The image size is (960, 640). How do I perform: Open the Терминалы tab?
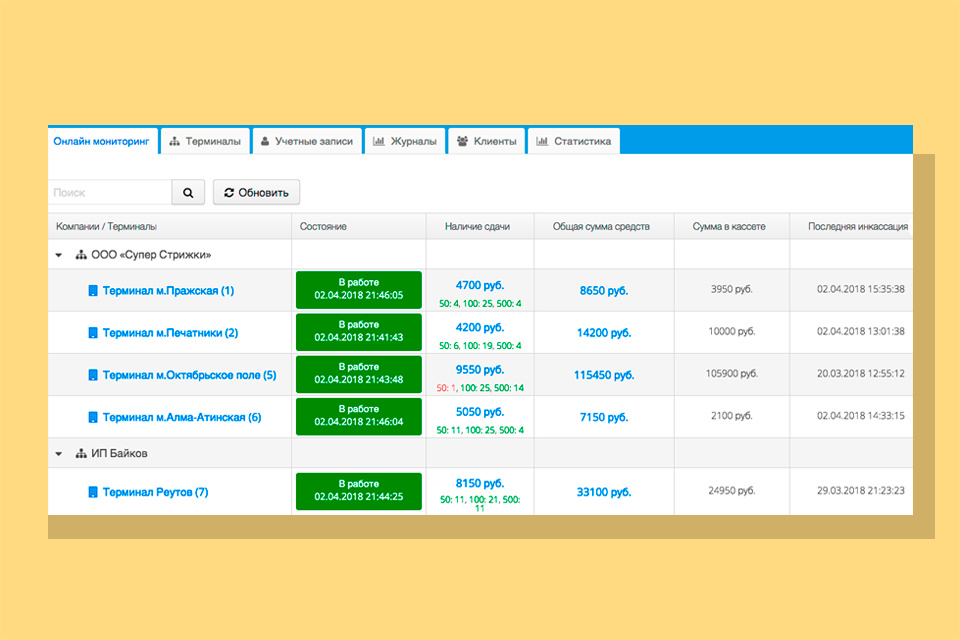click(x=204, y=142)
